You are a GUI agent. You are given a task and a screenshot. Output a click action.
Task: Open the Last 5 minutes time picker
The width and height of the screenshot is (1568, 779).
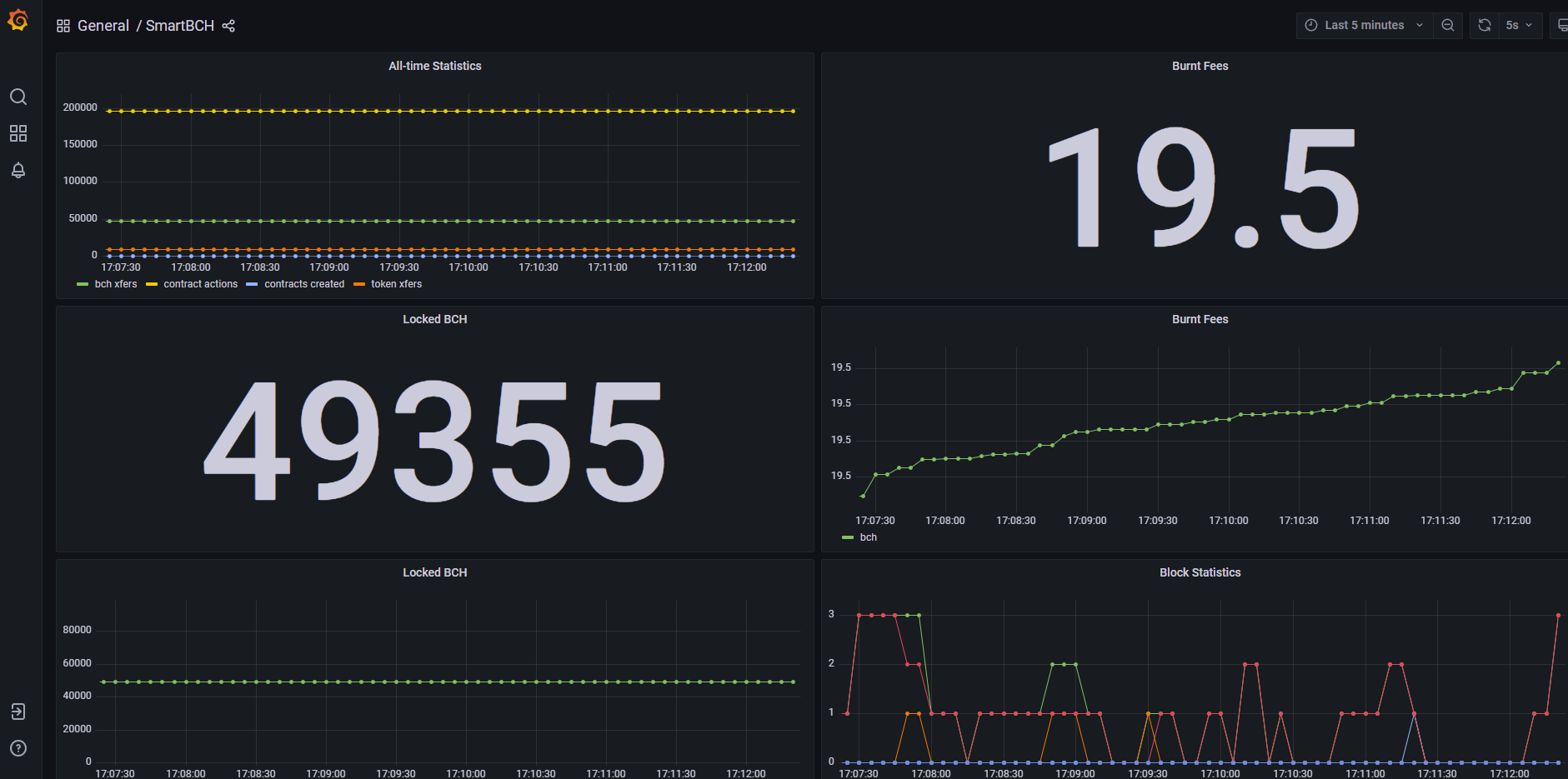pyautogui.click(x=1364, y=25)
